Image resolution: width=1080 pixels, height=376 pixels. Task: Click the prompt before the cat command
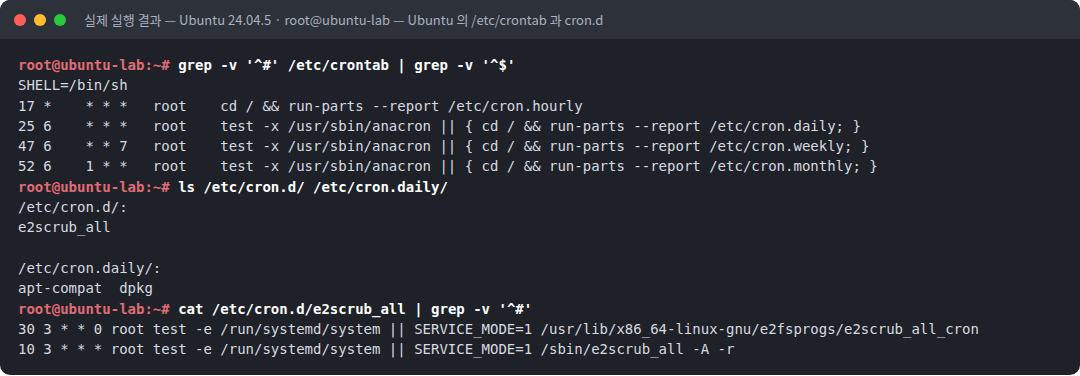pos(94,309)
